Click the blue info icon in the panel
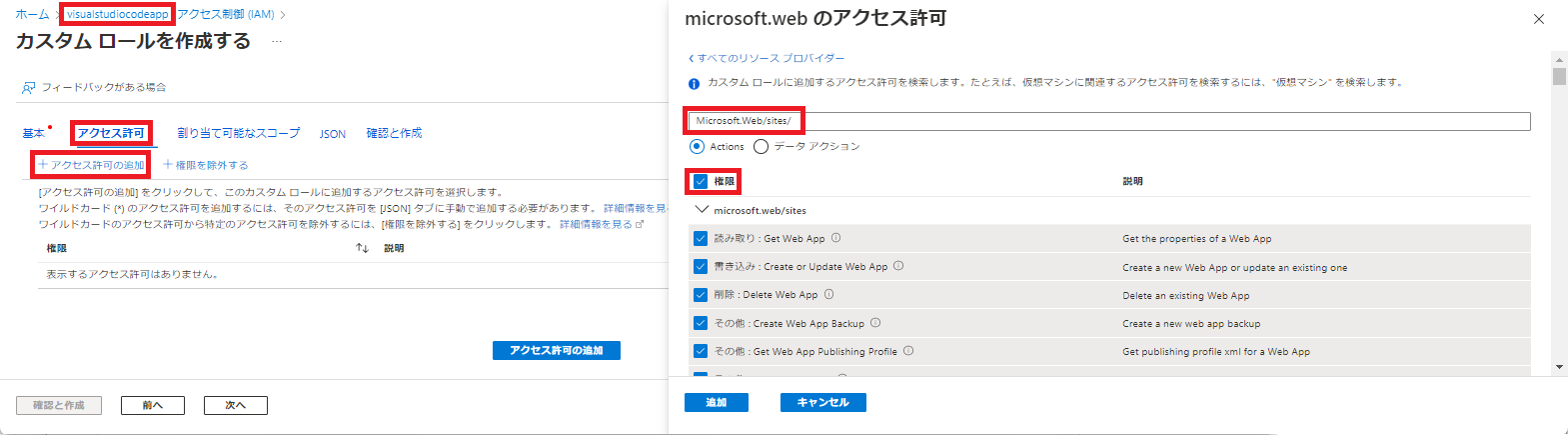 click(695, 84)
